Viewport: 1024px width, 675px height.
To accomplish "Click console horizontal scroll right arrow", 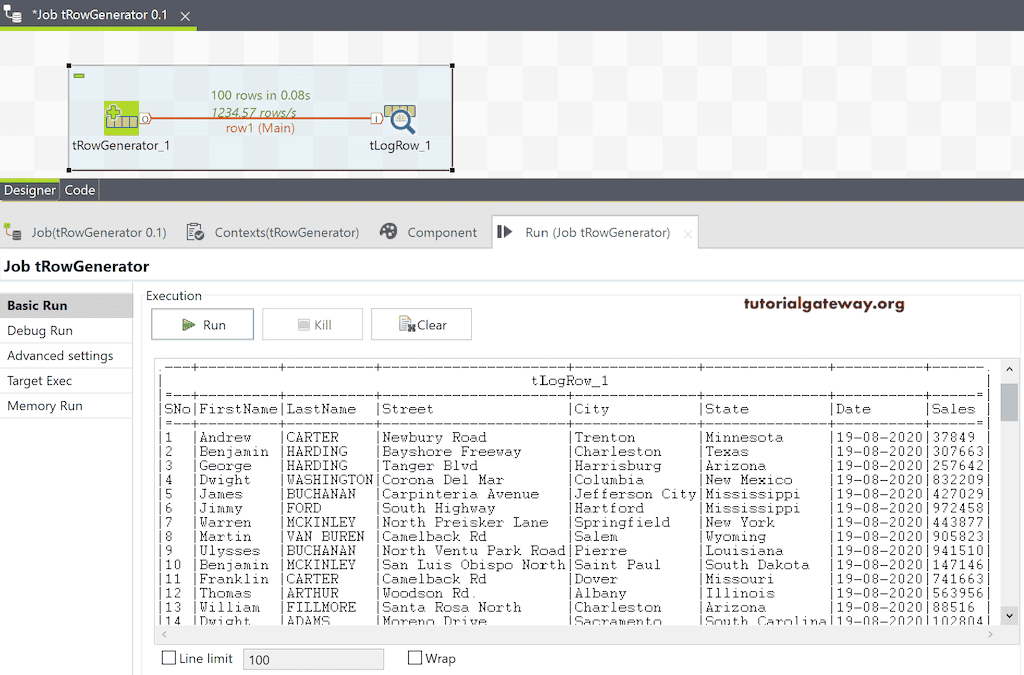I will [x=990, y=634].
